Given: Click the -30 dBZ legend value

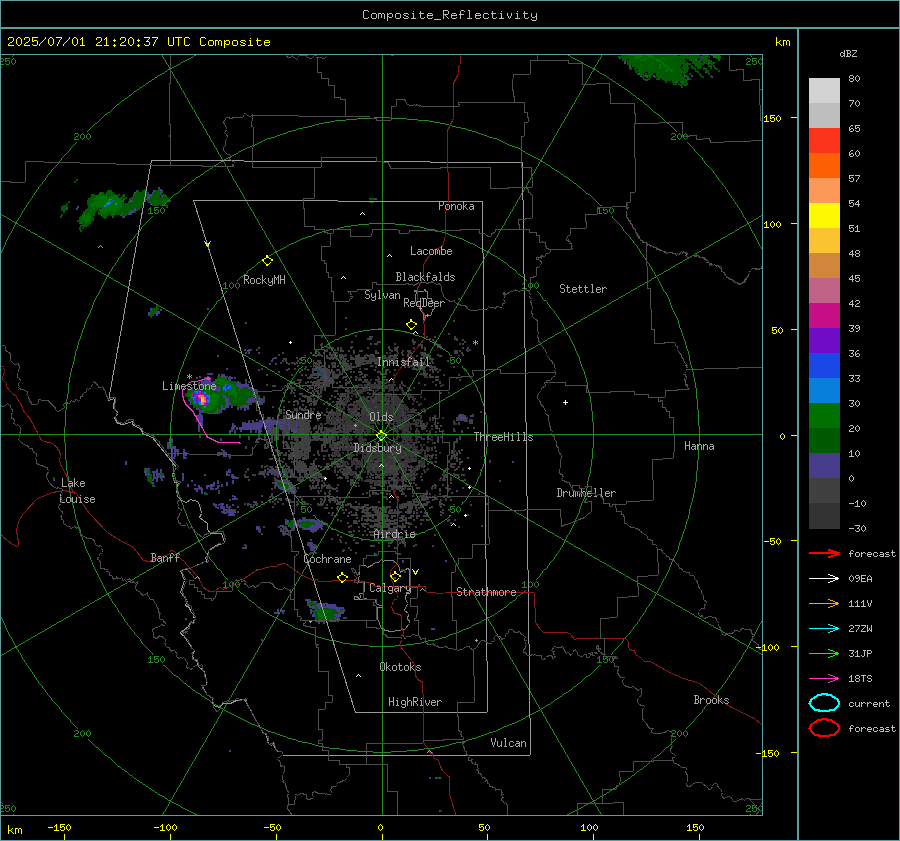Looking at the screenshot, I should pos(857,528).
